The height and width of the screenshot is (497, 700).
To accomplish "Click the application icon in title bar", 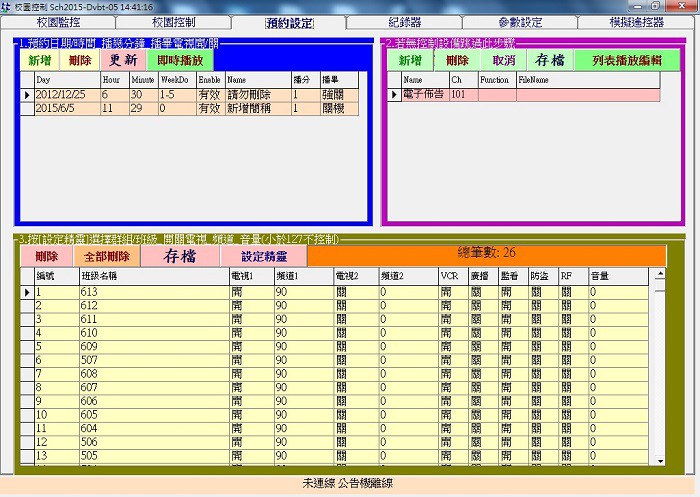I will pos(7,6).
